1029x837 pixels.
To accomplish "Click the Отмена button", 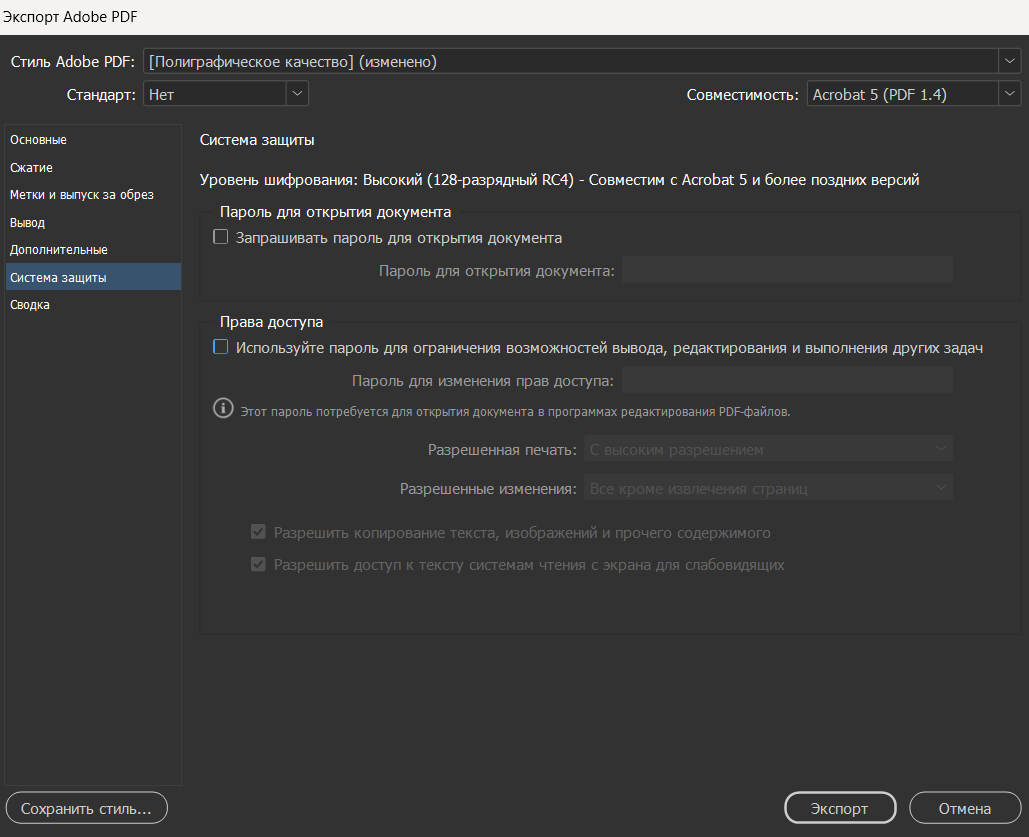I will pyautogui.click(x=965, y=808).
